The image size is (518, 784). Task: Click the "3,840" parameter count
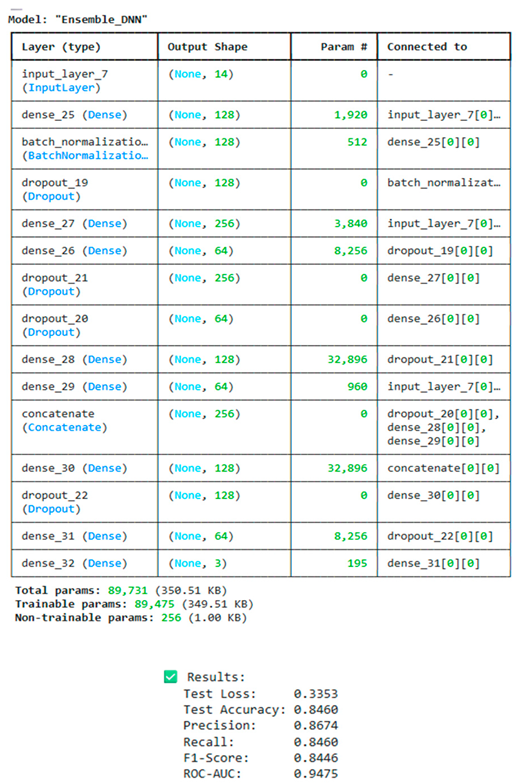click(350, 224)
